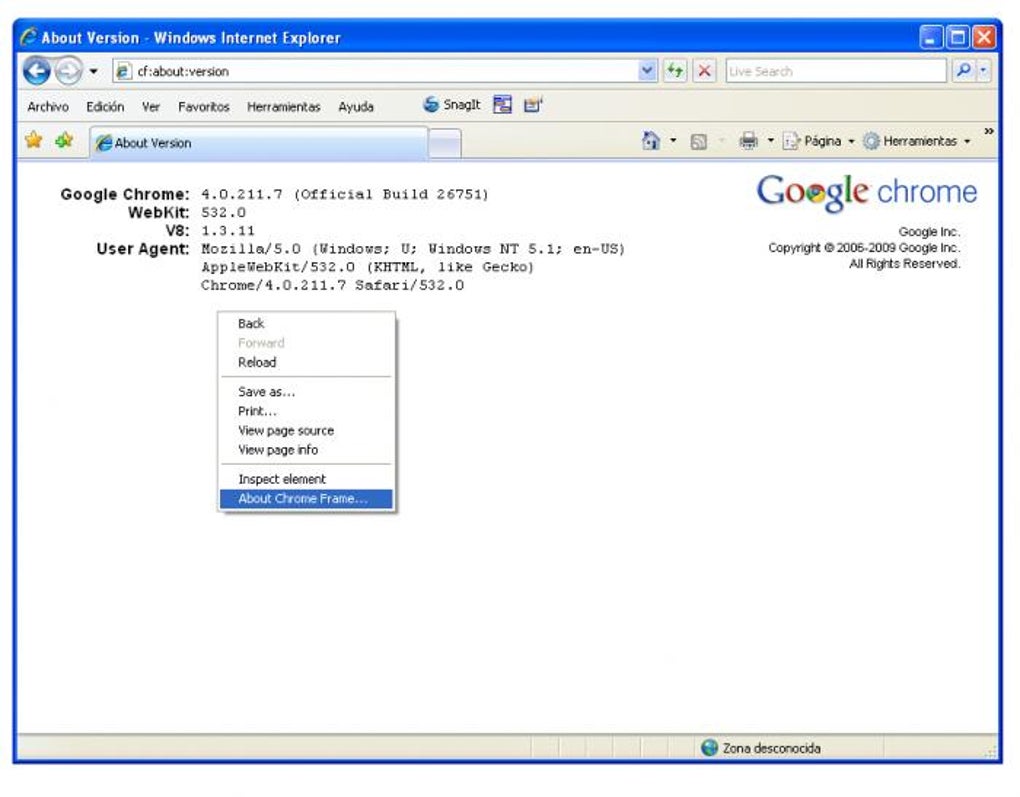Screen dimensions: 1020x797
Task: Choose View page source in context menu
Action: [306, 431]
